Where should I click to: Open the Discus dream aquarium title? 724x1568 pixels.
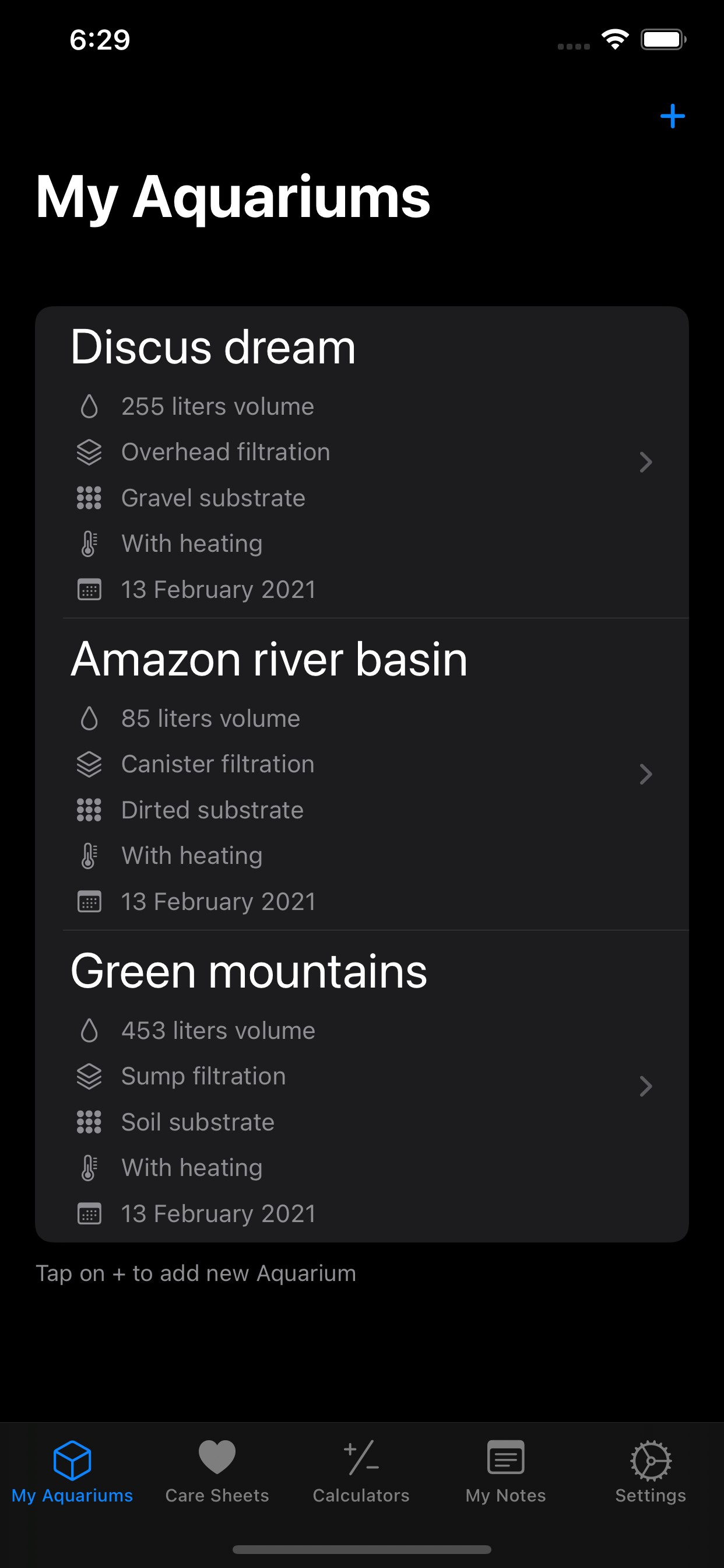point(213,347)
